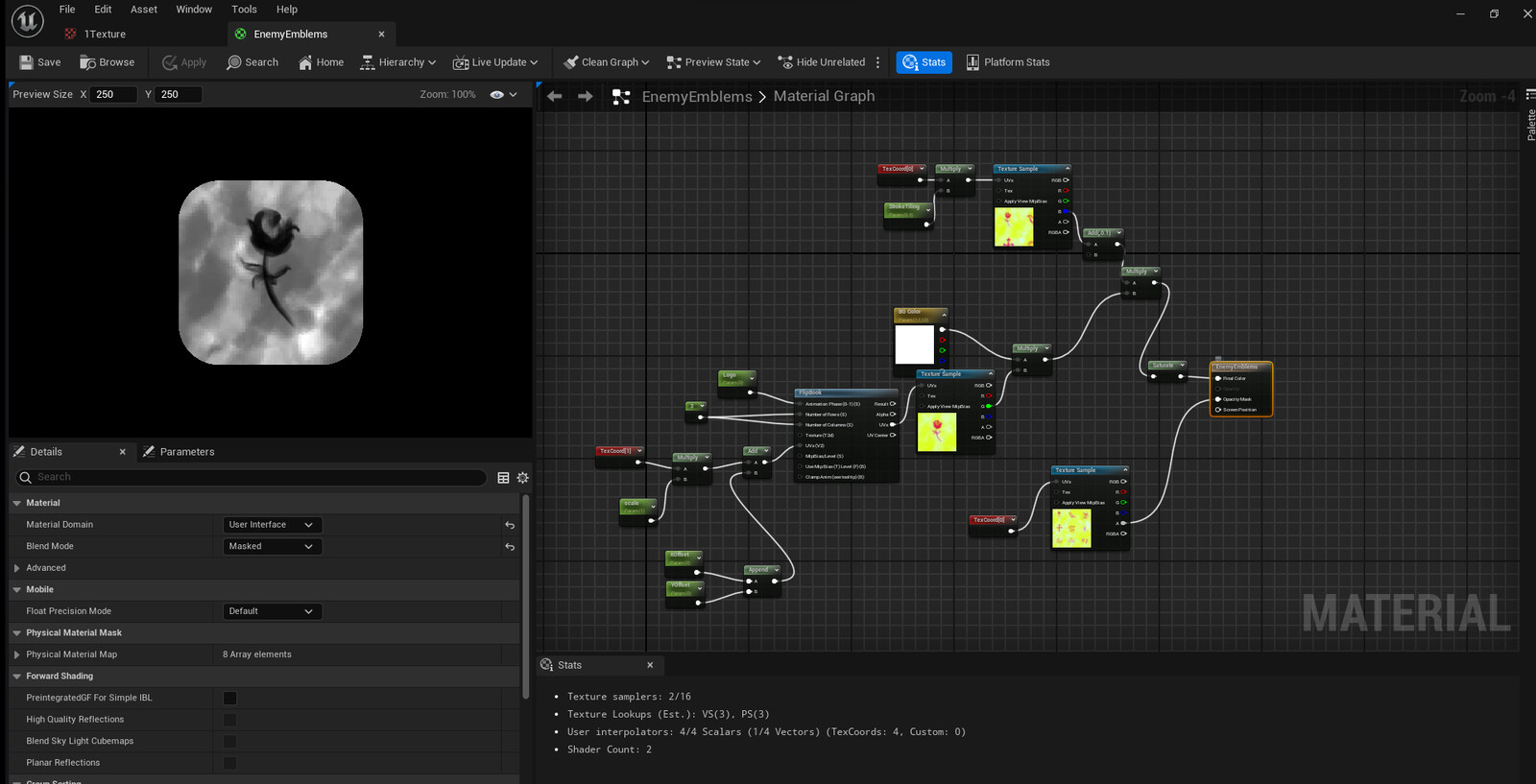Toggle Platform Stats

coord(1007,62)
